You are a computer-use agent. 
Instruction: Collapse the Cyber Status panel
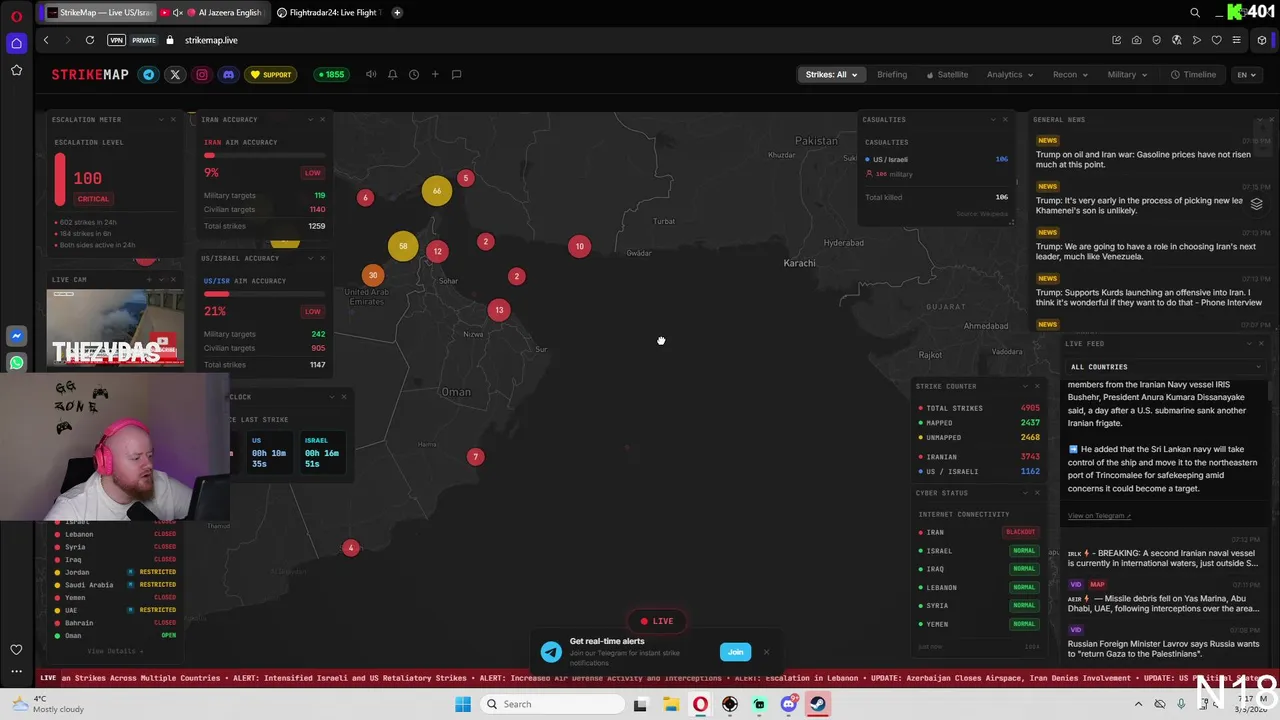(1025, 493)
